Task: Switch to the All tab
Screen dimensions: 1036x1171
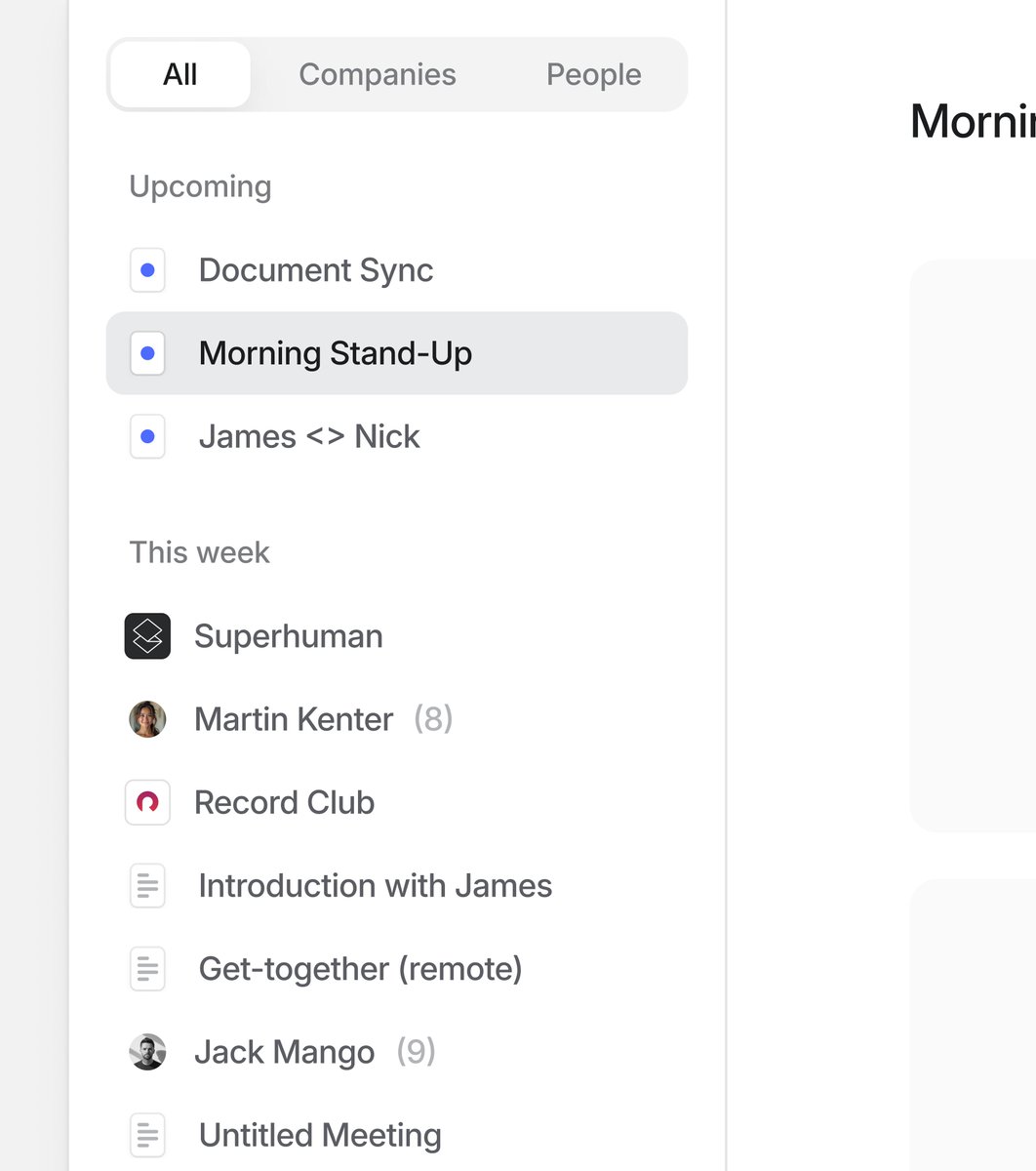Action: point(180,74)
